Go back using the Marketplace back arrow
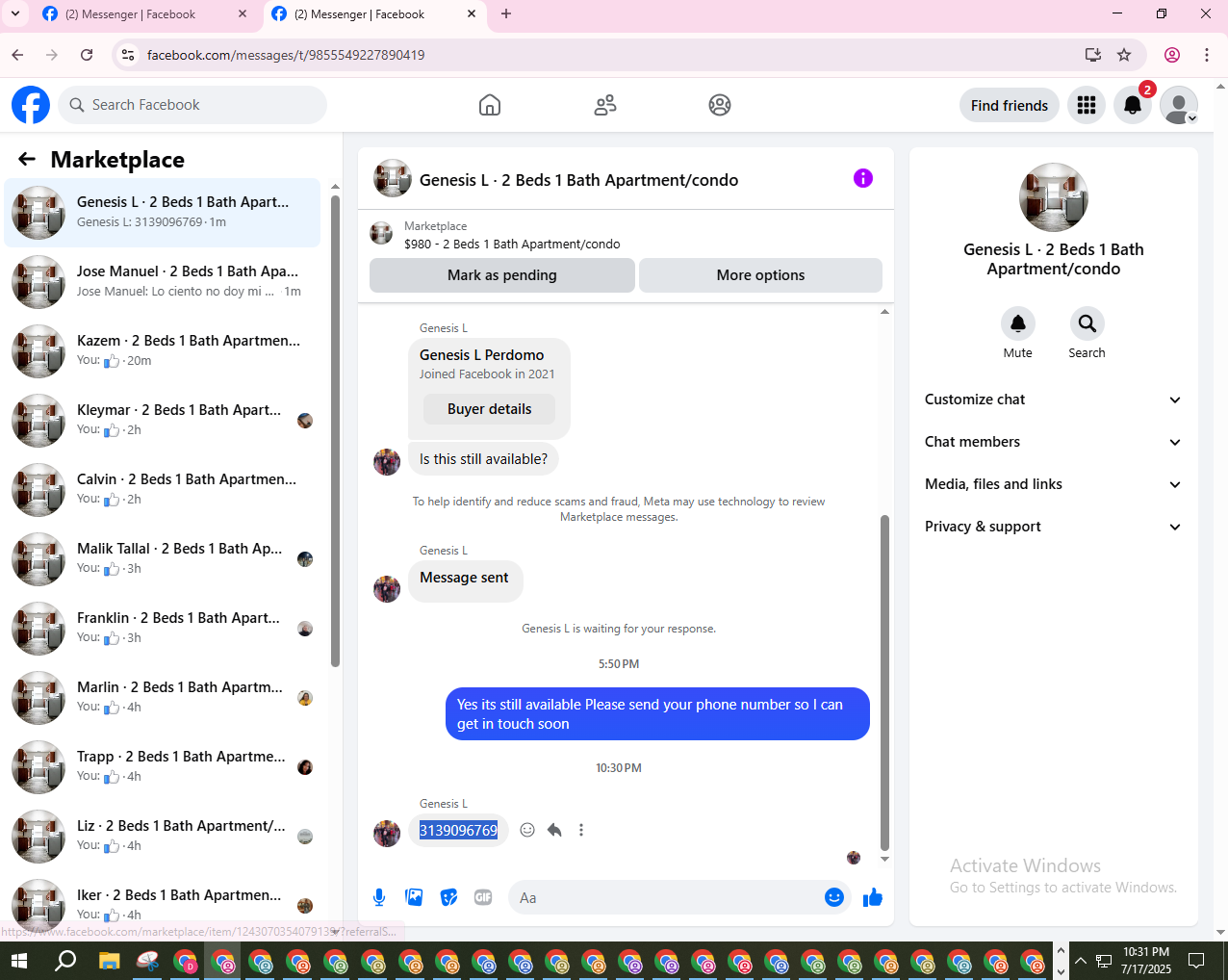Viewport: 1228px width, 980px height. (x=27, y=159)
